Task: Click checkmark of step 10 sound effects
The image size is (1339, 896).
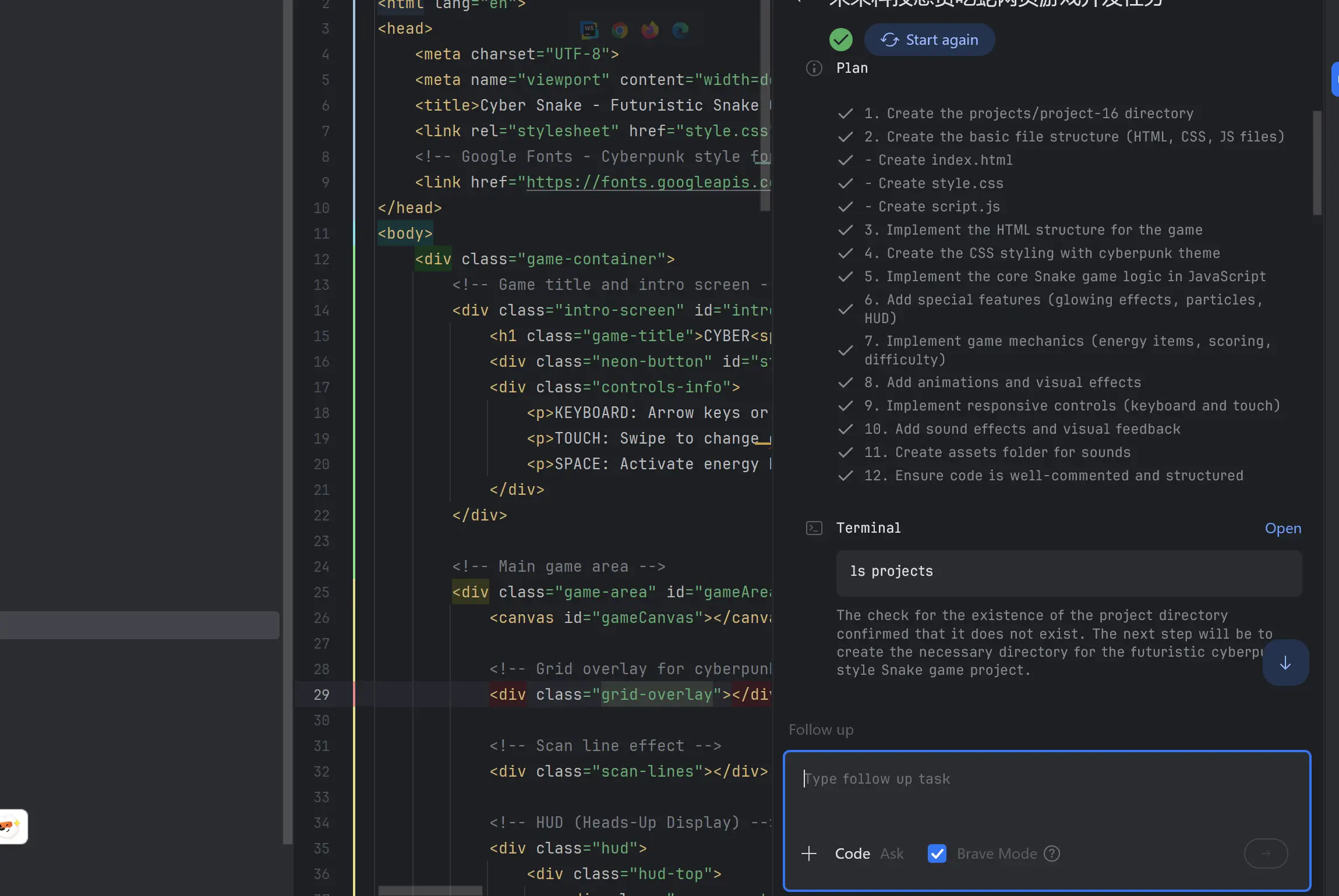Action: [845, 429]
